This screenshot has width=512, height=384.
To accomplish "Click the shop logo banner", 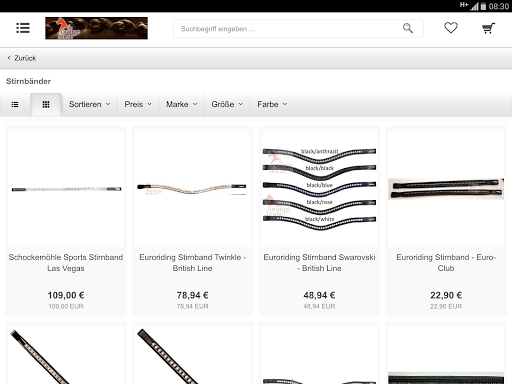I will (x=96, y=28).
